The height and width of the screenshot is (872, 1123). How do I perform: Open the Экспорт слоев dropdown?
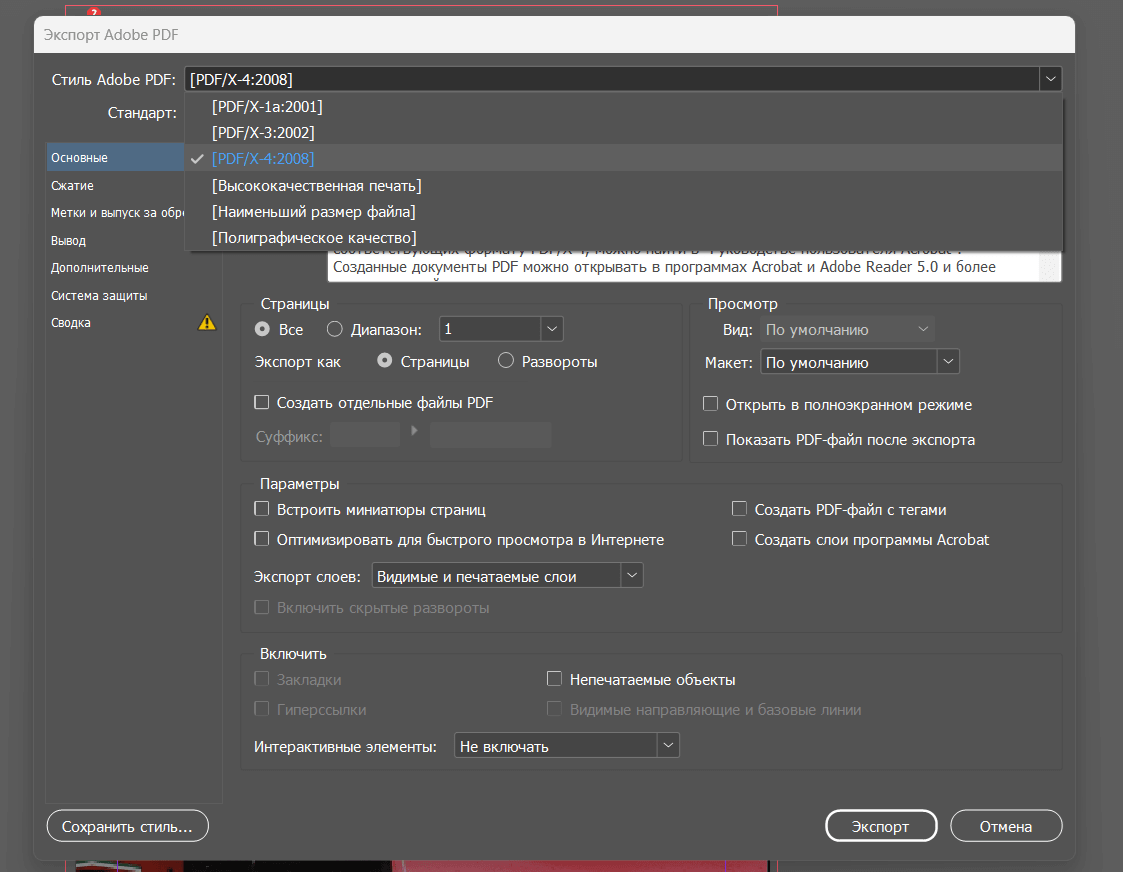point(507,576)
